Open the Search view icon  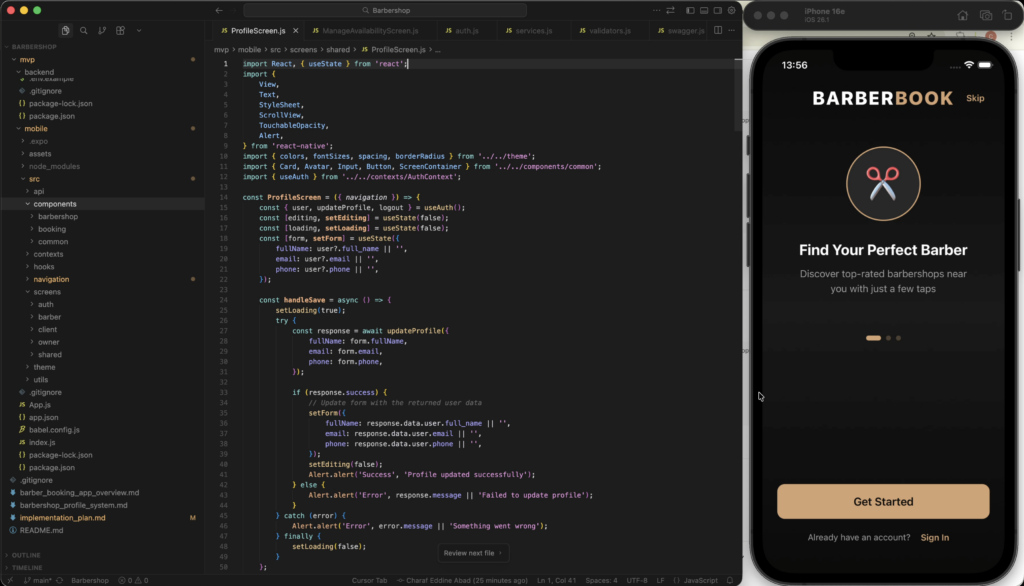[84, 31]
